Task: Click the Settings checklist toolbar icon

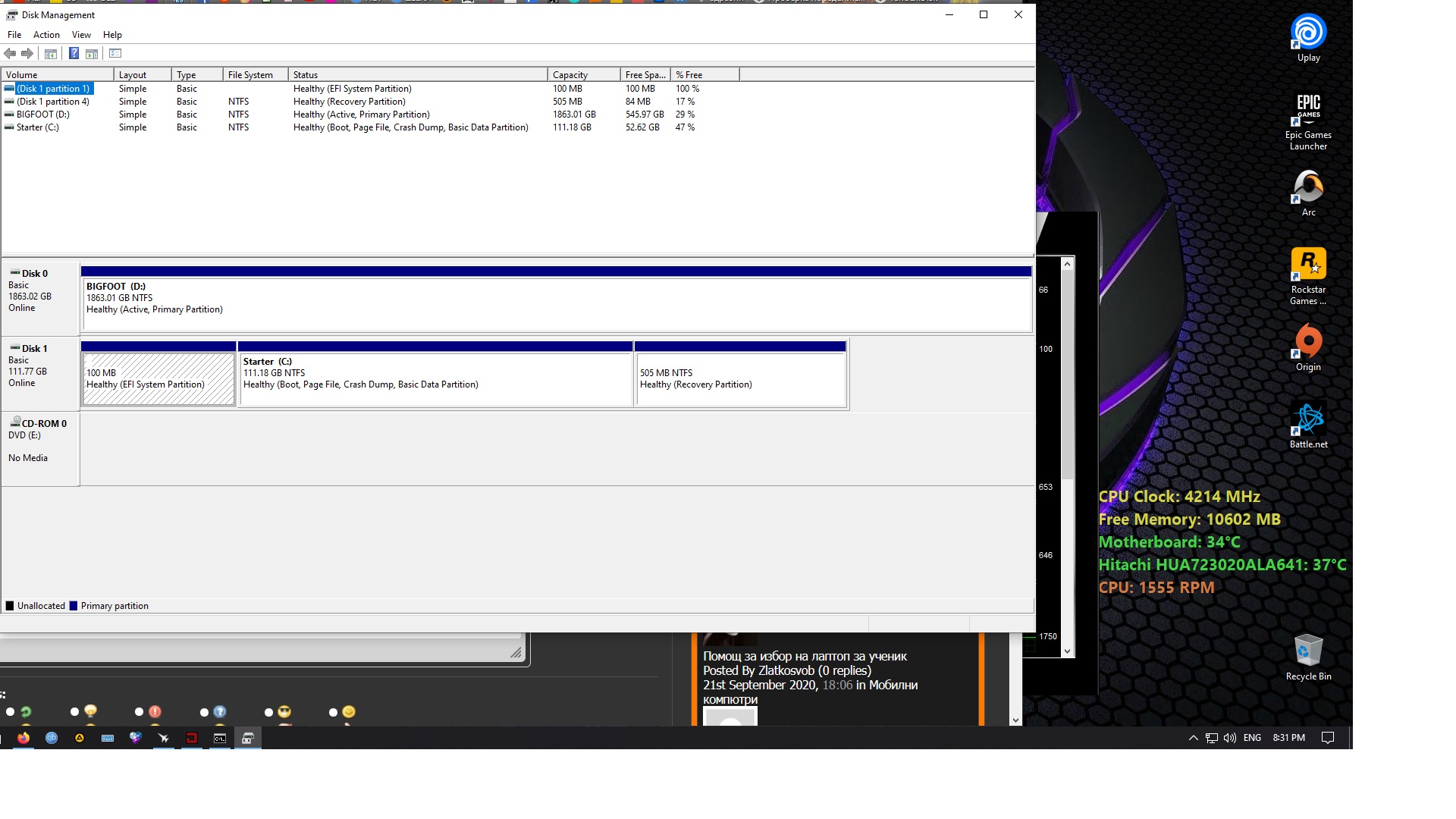Action: [115, 54]
